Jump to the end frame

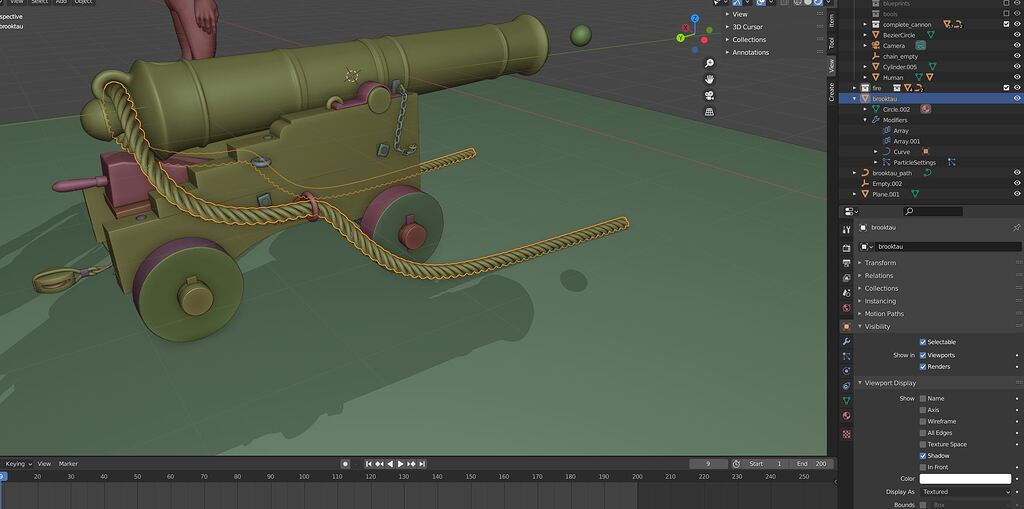(422, 464)
